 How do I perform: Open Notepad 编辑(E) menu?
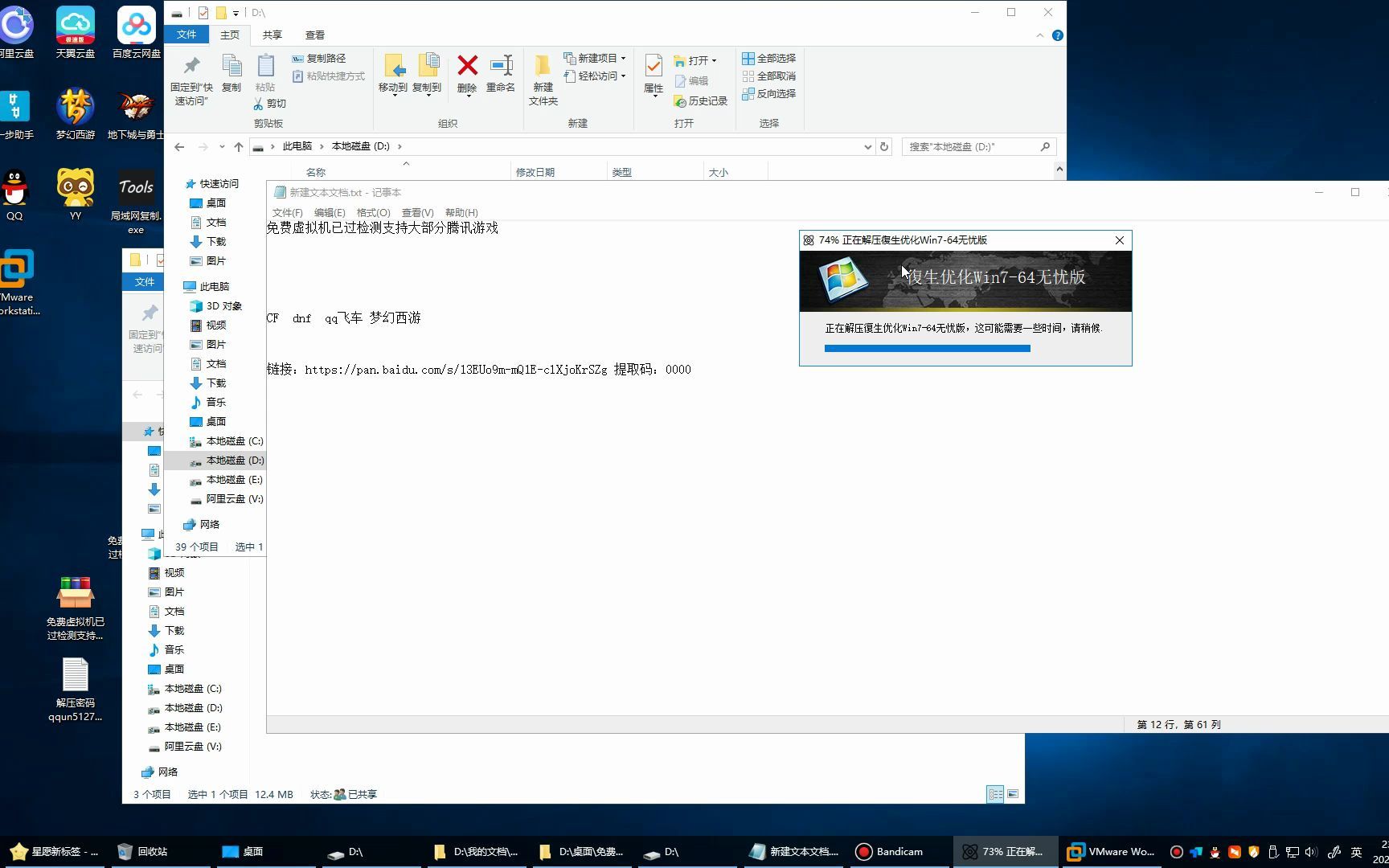click(x=330, y=212)
